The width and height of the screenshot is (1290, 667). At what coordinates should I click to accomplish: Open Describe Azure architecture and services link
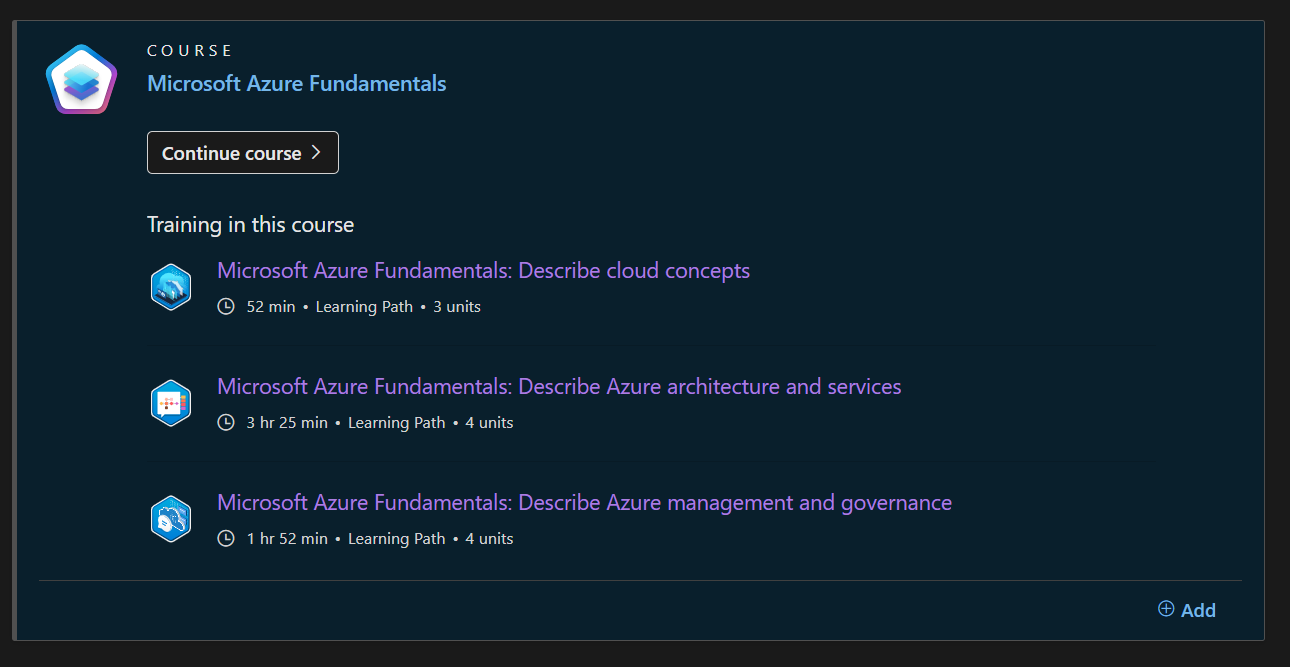click(x=559, y=387)
